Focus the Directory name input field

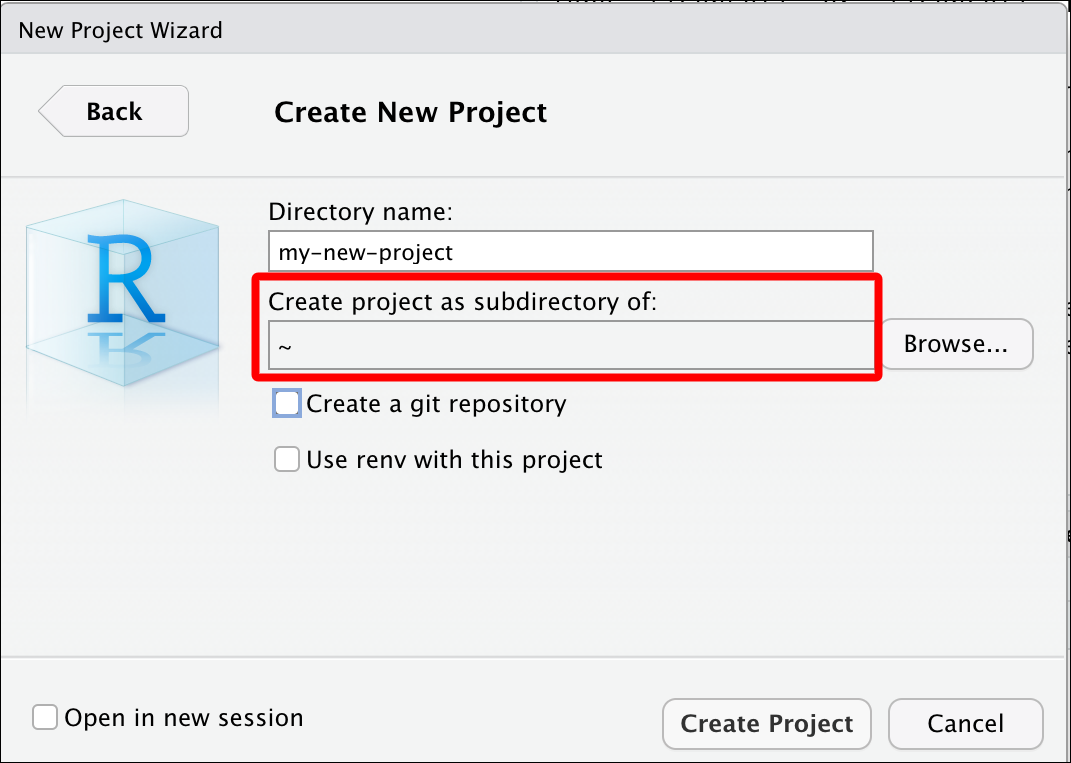coord(570,251)
